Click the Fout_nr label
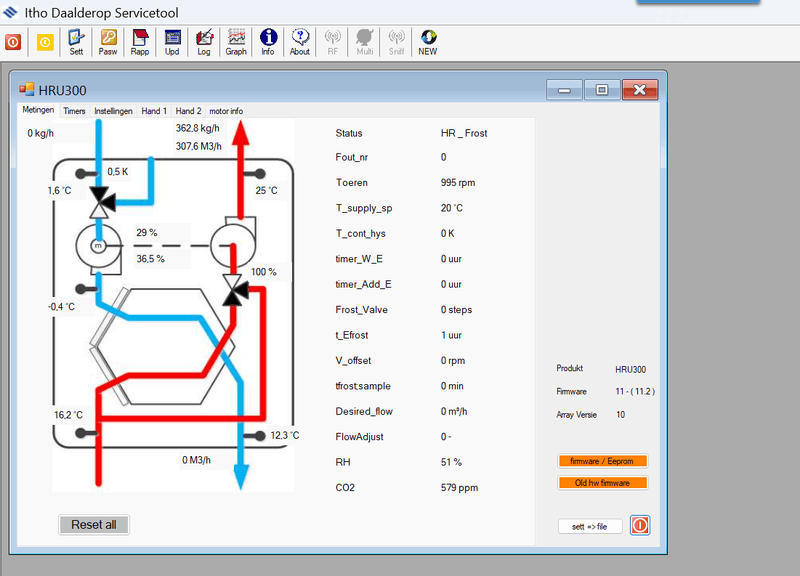The height and width of the screenshot is (576, 800). pyautogui.click(x=352, y=157)
